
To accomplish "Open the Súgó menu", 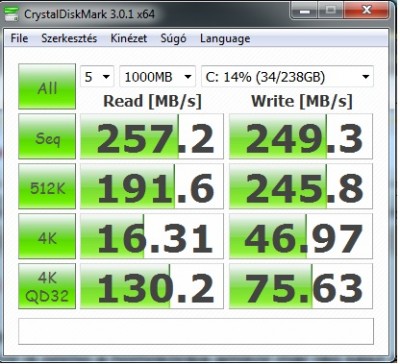I will pyautogui.click(x=173, y=38).
